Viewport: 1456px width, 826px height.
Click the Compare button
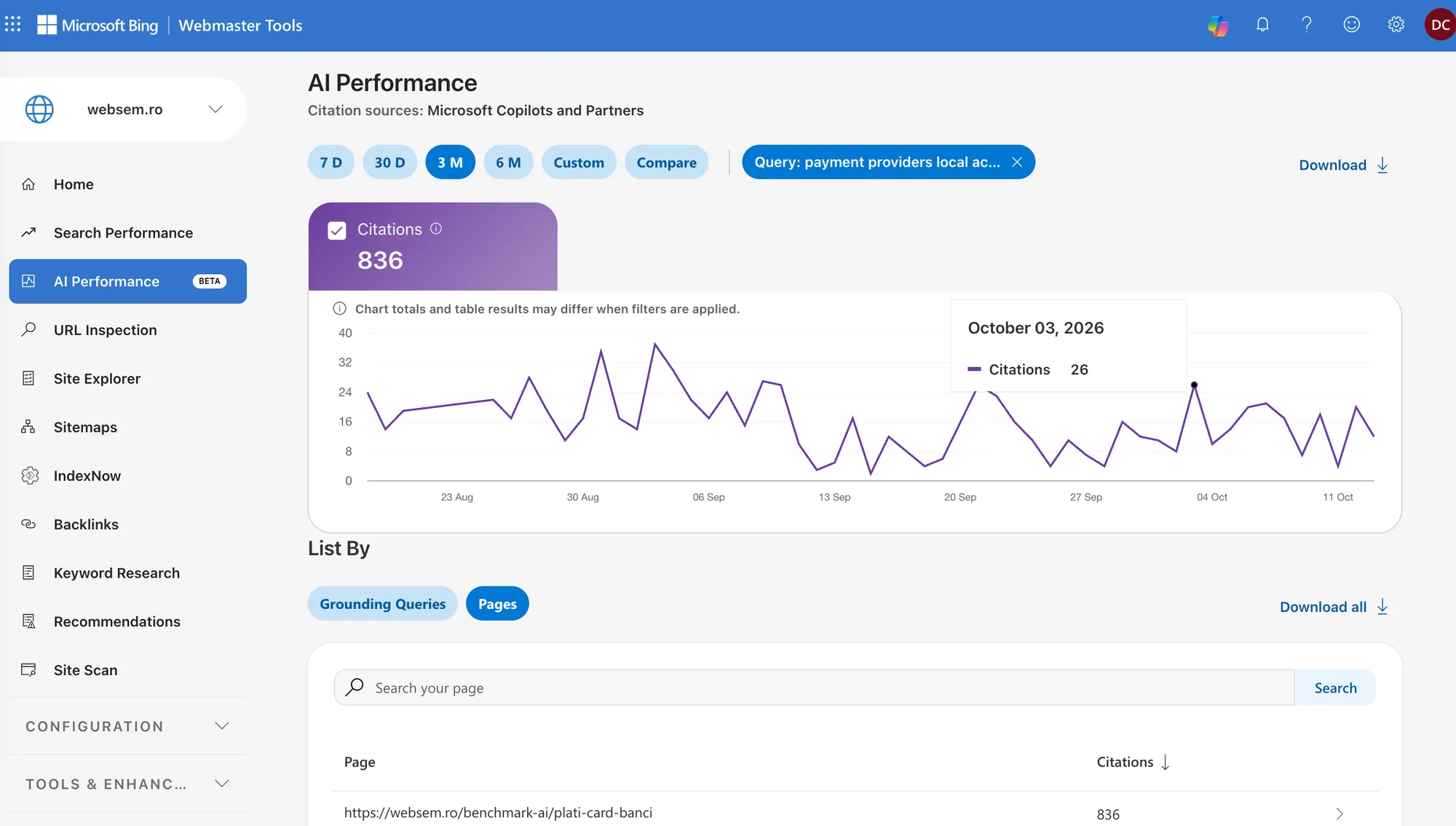coord(666,162)
